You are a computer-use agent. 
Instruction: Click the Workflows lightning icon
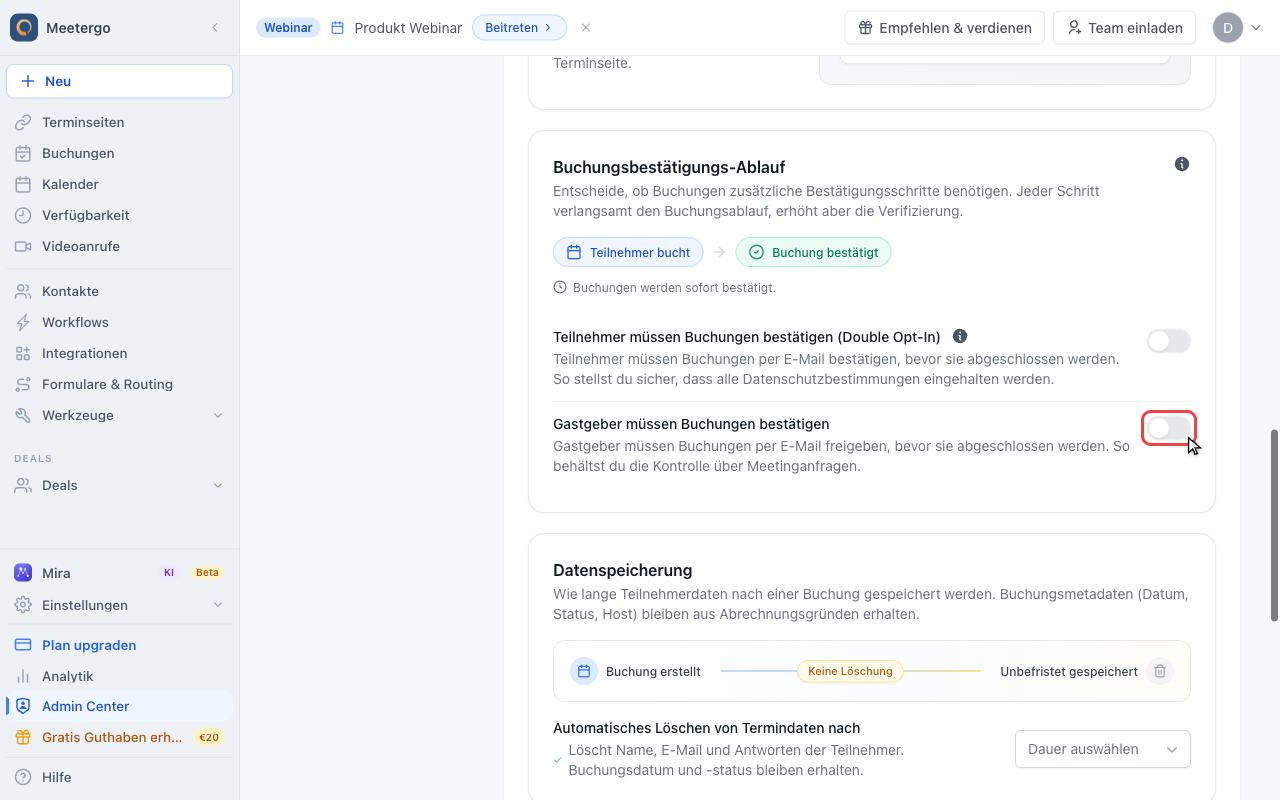[x=23, y=322]
